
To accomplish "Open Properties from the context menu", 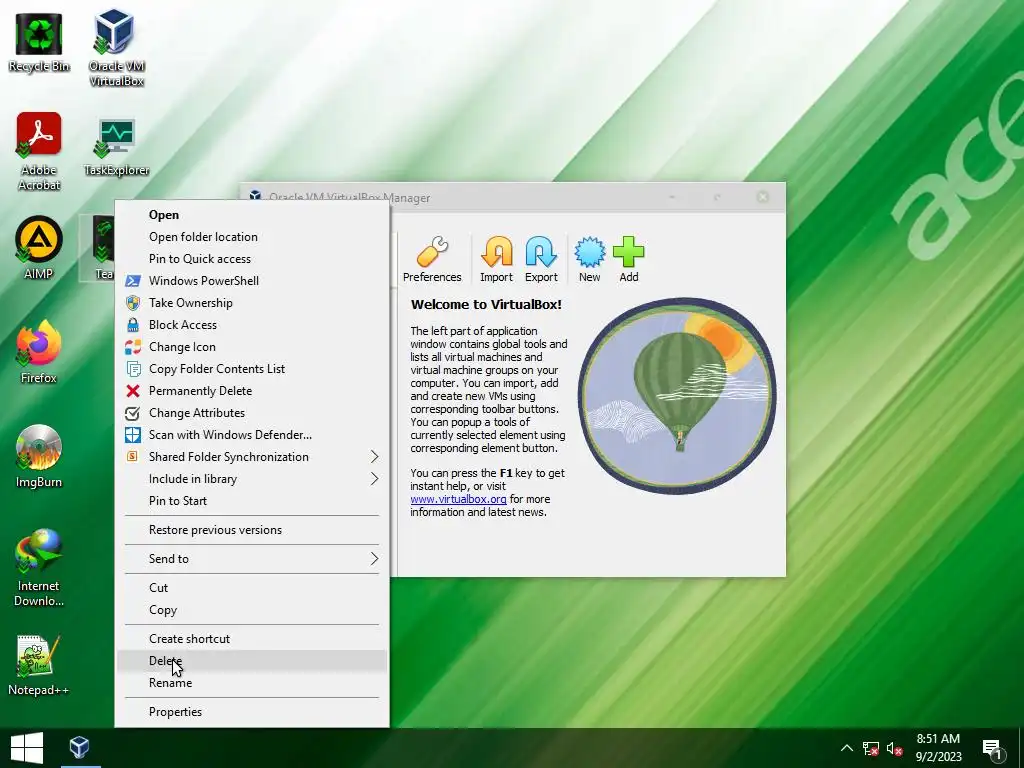I will (x=252, y=712).
